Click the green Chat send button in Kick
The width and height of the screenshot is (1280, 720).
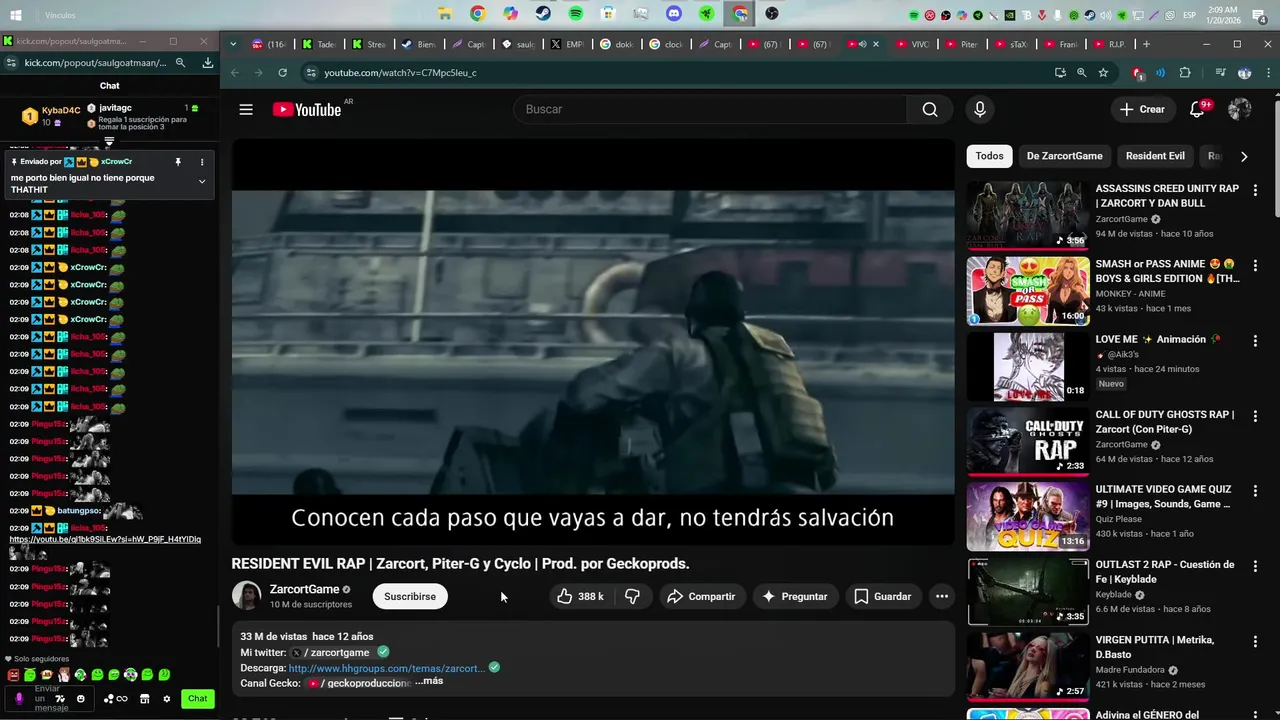point(198,699)
